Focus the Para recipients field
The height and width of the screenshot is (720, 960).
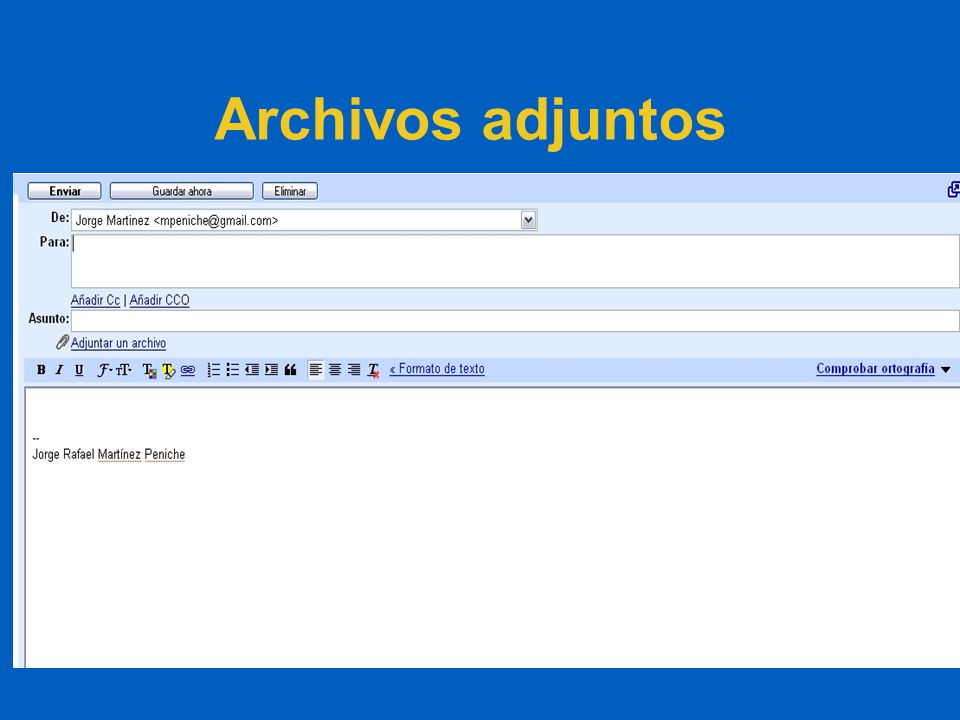coord(515,261)
